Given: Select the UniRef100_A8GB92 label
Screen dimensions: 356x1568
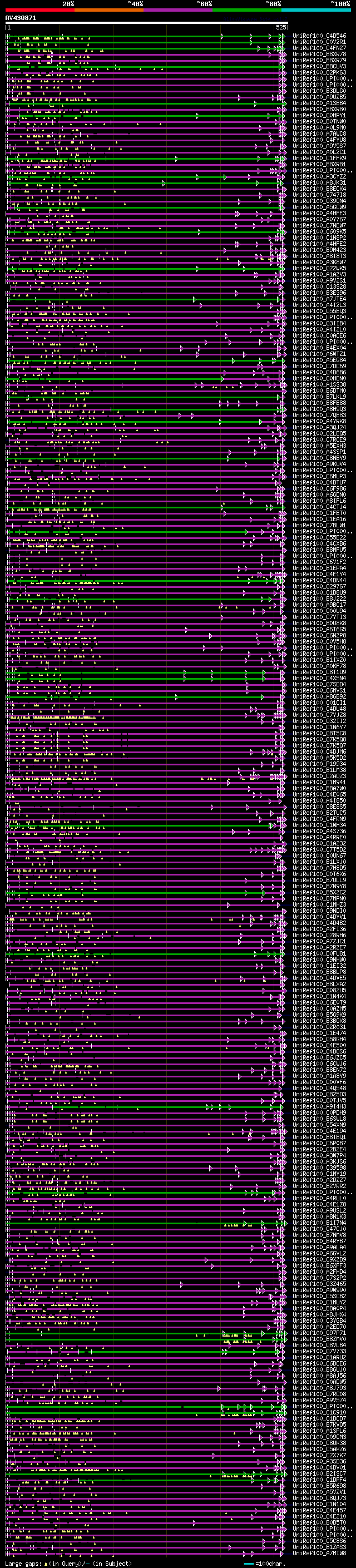Looking at the screenshot, I should [319, 697].
